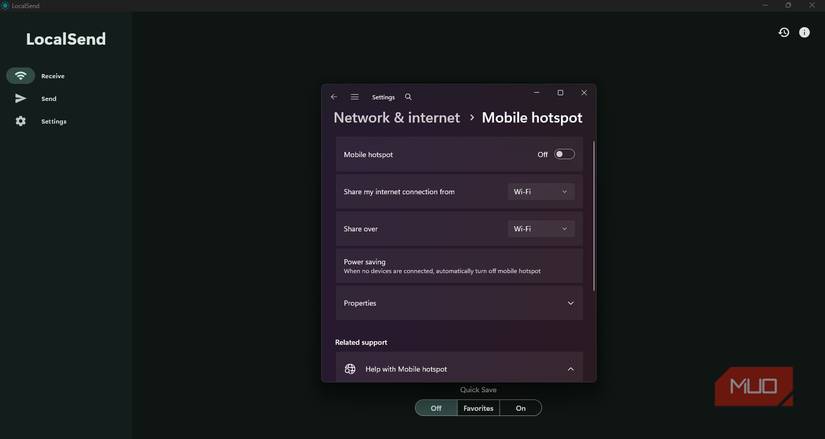Select the Send paper-plane icon
The width and height of the screenshot is (825, 439).
point(21,98)
